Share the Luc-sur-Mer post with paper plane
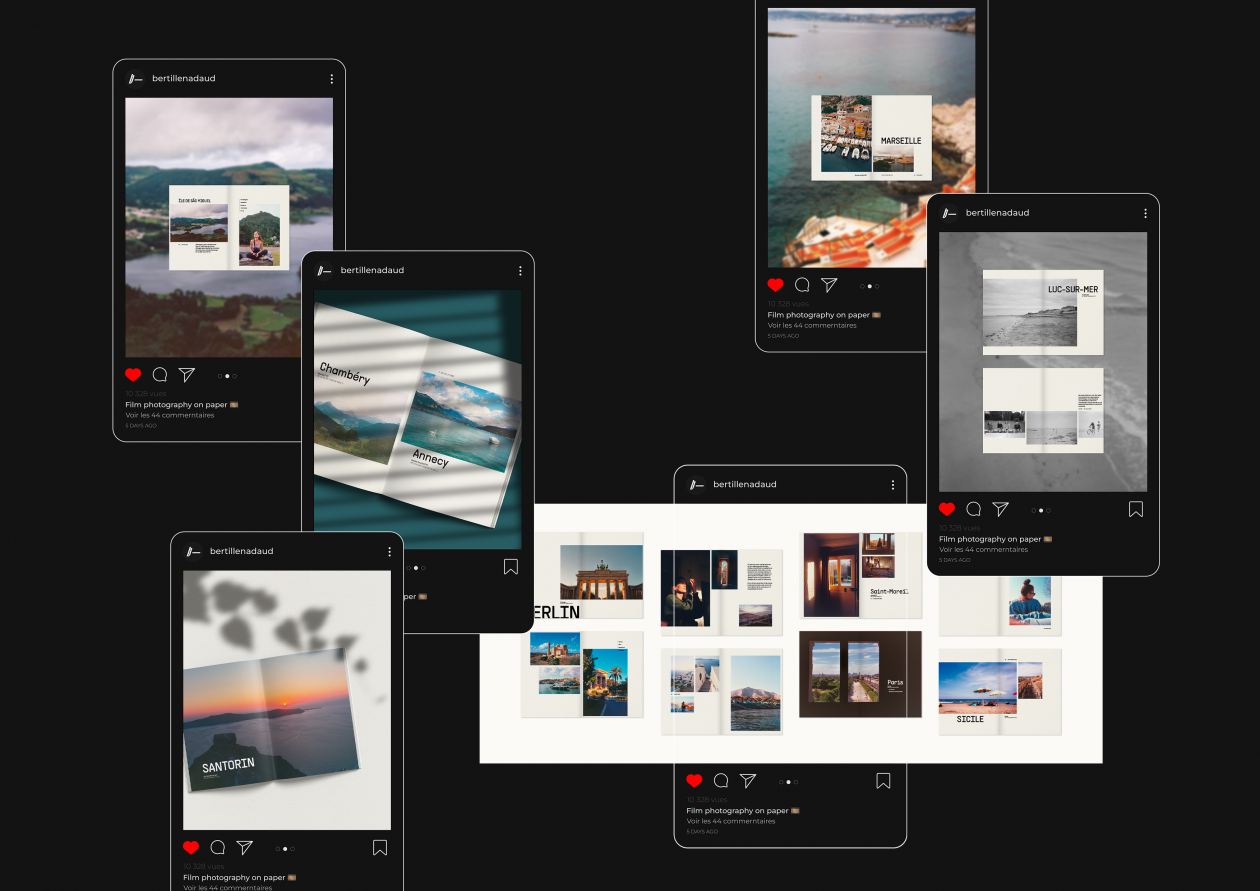The height and width of the screenshot is (891, 1260). [x=1000, y=509]
